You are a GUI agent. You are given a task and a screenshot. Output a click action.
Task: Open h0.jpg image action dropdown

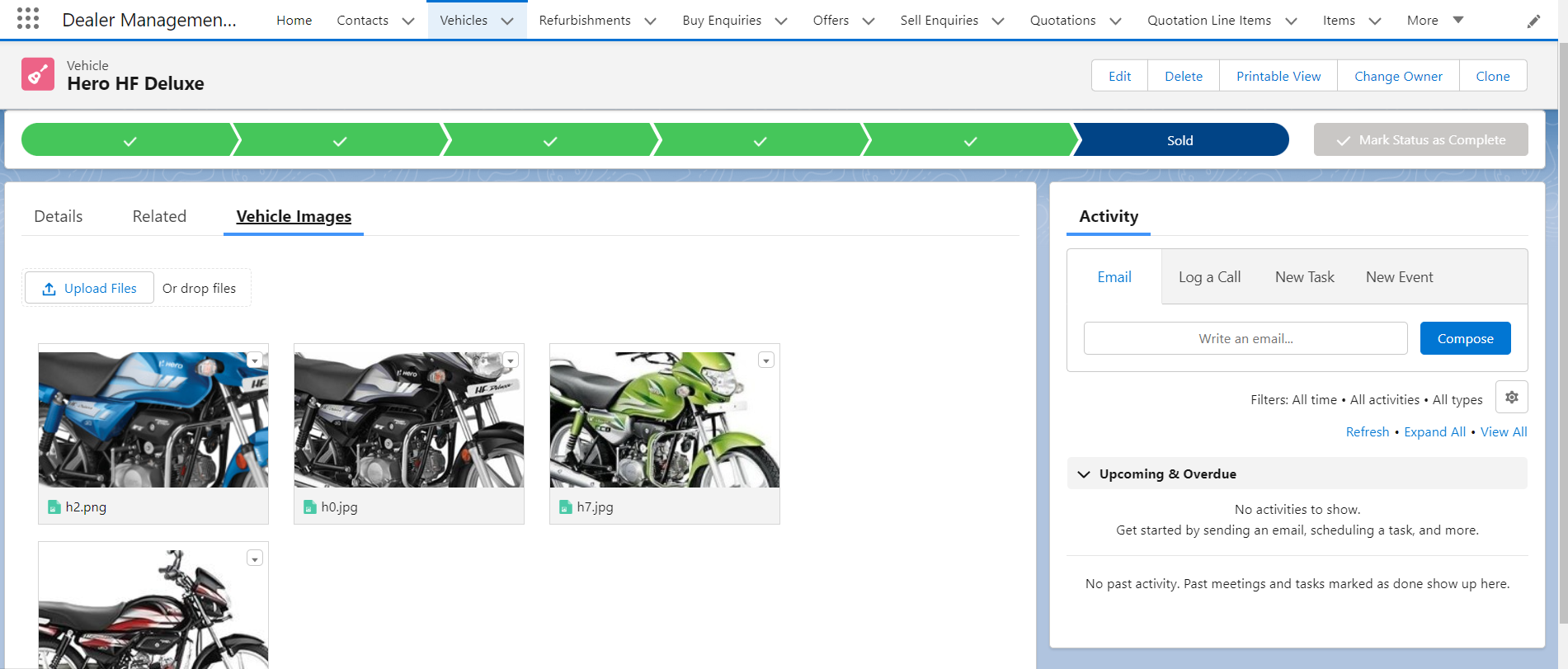point(511,360)
